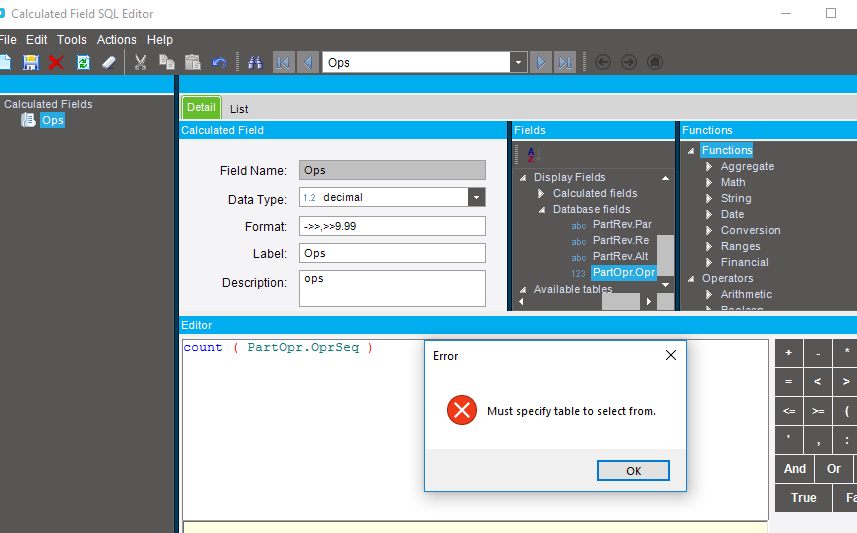Click the plus operator button
This screenshot has width=857, height=533.
[x=789, y=353]
